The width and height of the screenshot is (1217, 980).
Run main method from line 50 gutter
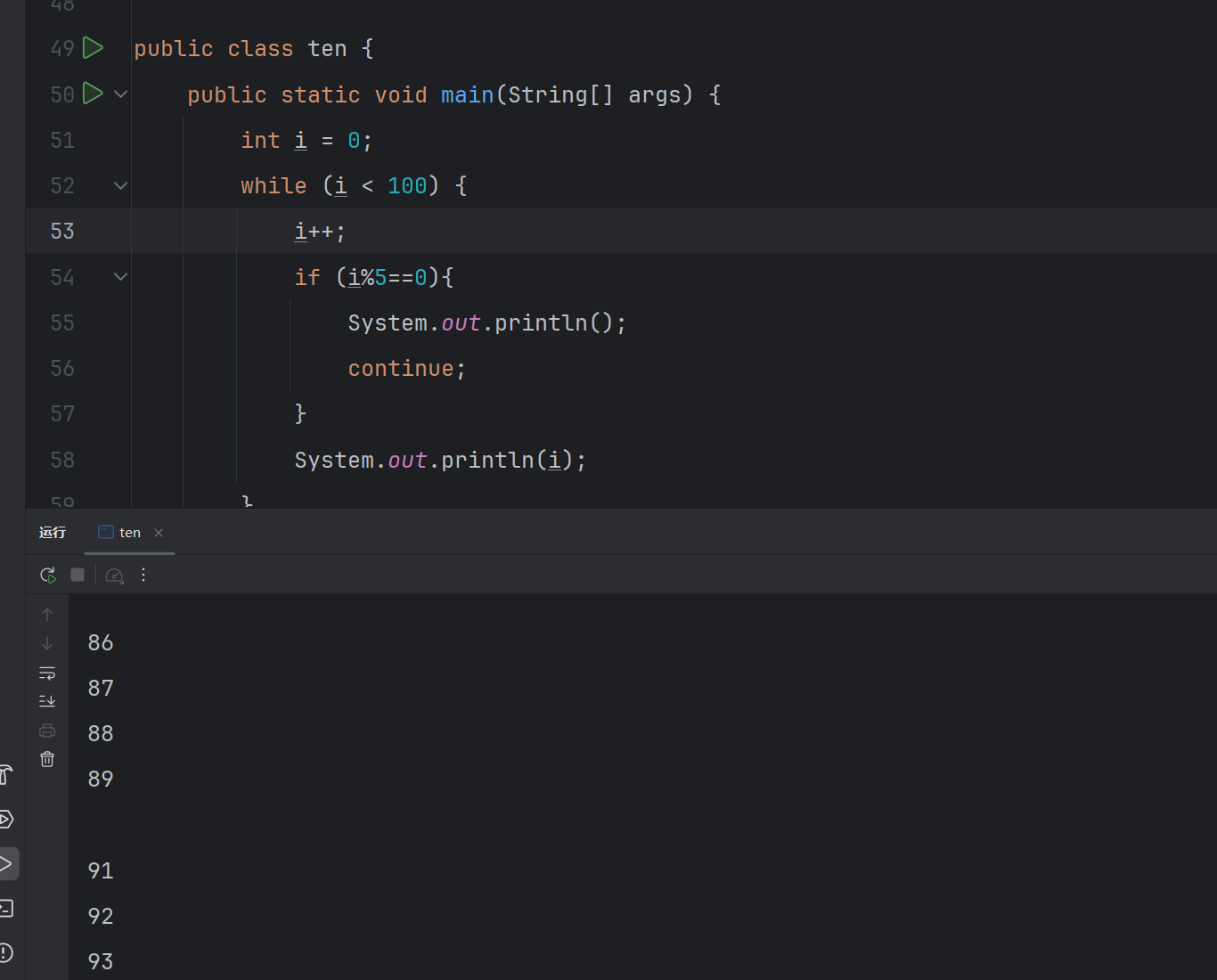click(x=93, y=93)
